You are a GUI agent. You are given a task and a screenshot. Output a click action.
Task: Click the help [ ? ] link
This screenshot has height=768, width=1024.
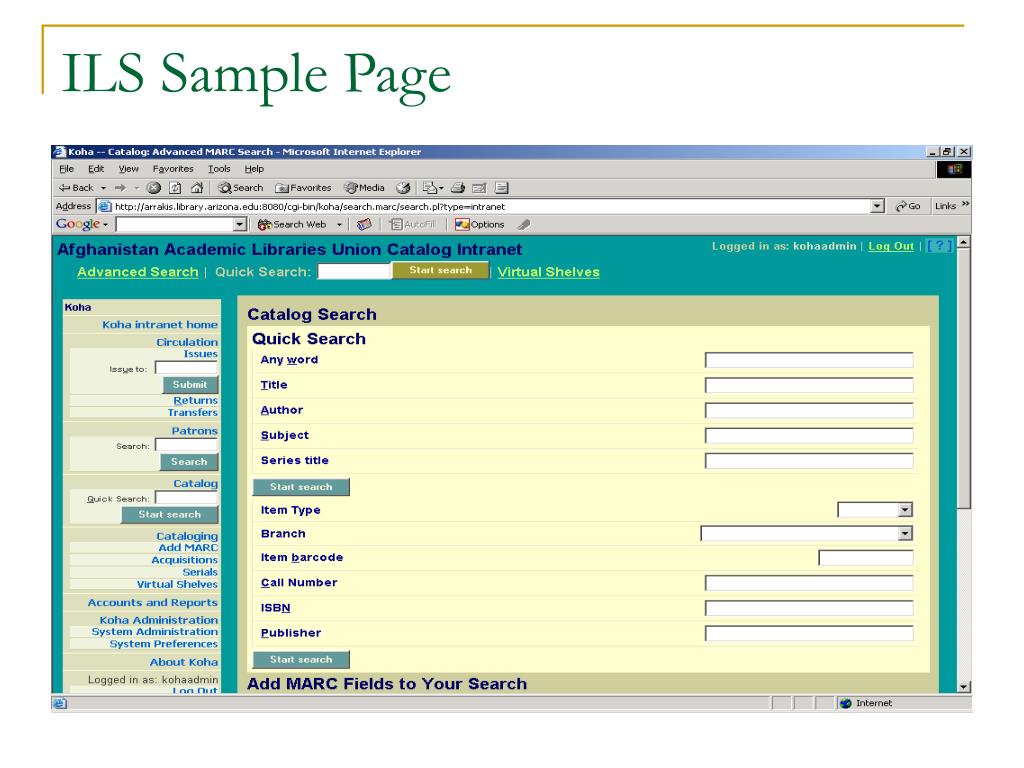pos(940,246)
